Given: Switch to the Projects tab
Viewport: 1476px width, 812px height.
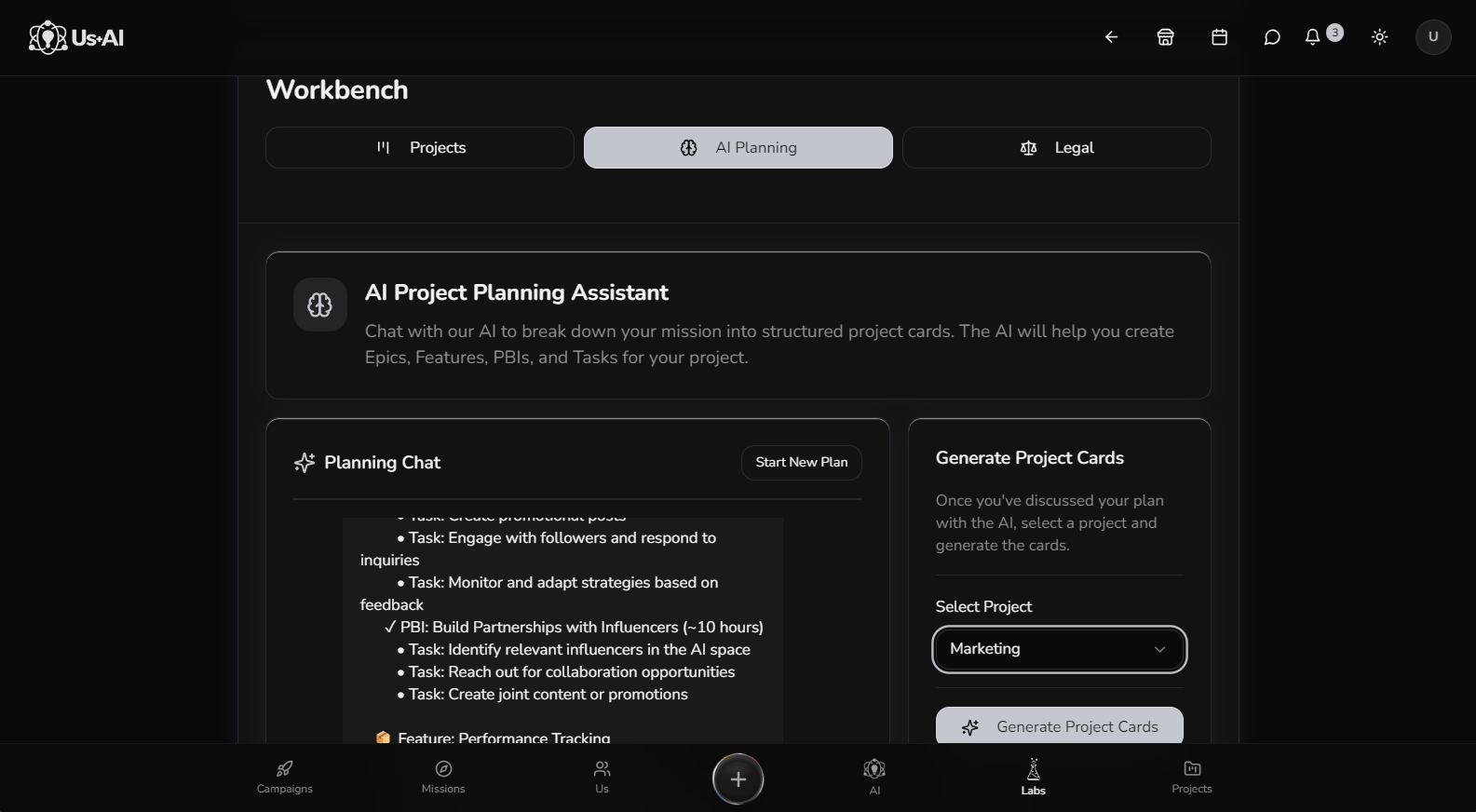Looking at the screenshot, I should click(x=420, y=148).
